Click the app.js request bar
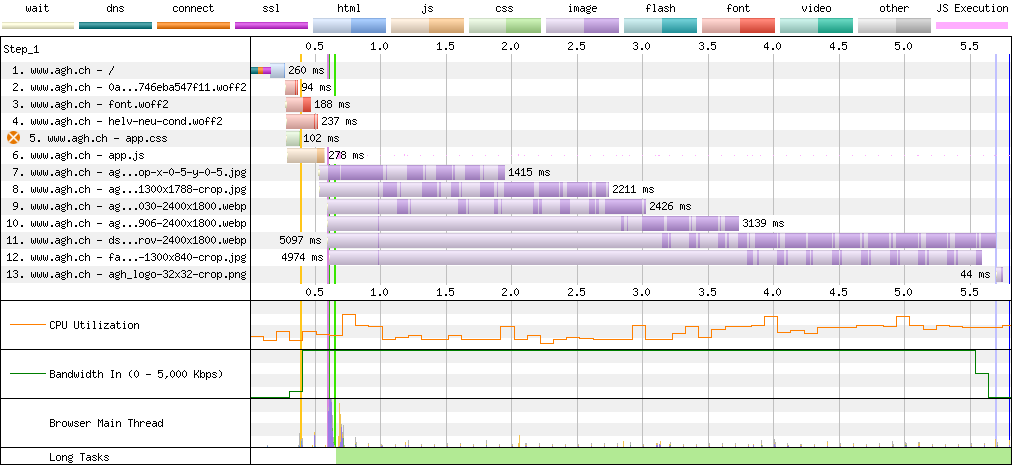The height and width of the screenshot is (465, 1012). point(306,156)
